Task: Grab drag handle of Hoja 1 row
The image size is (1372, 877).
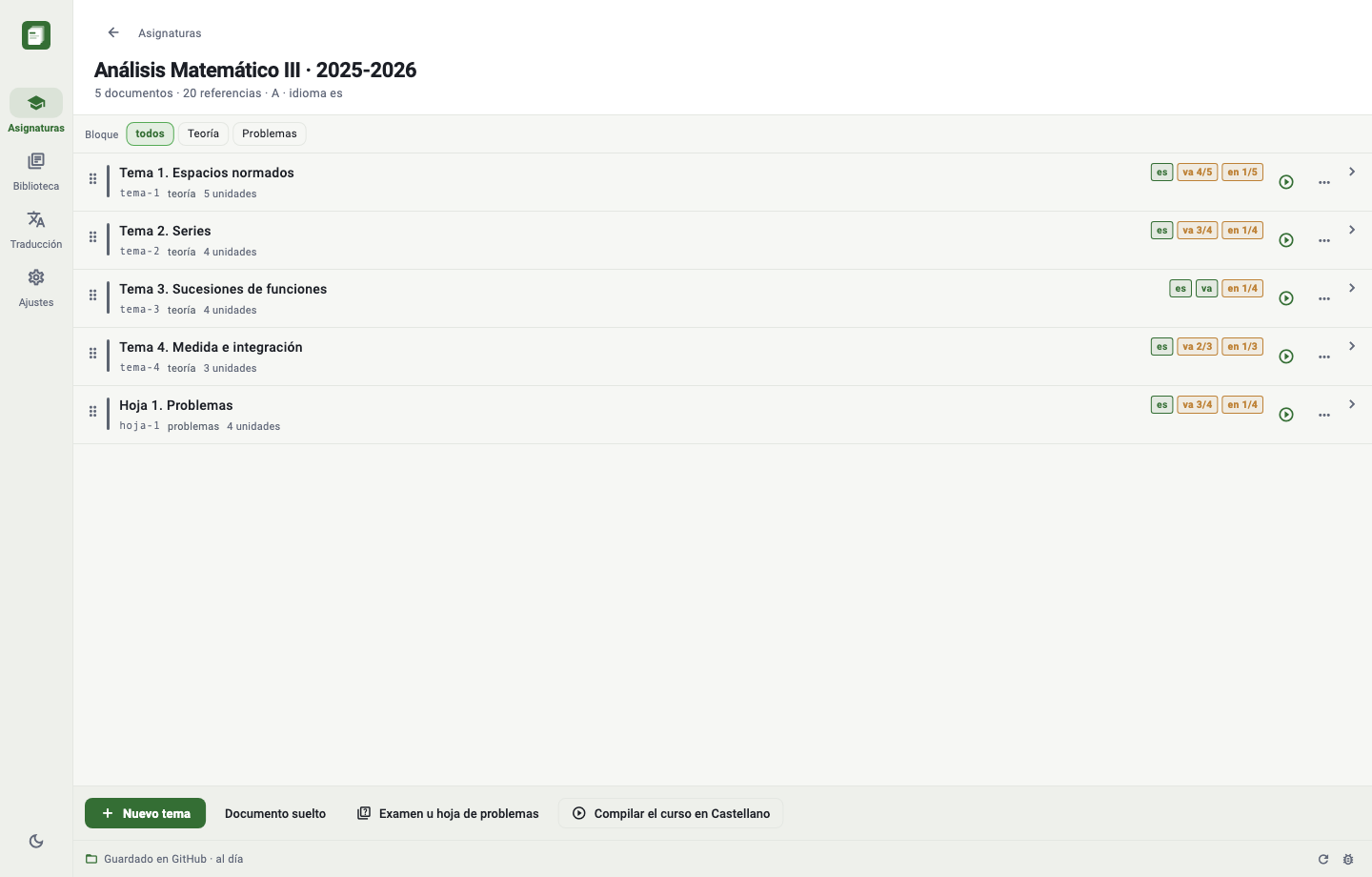Action: point(92,411)
